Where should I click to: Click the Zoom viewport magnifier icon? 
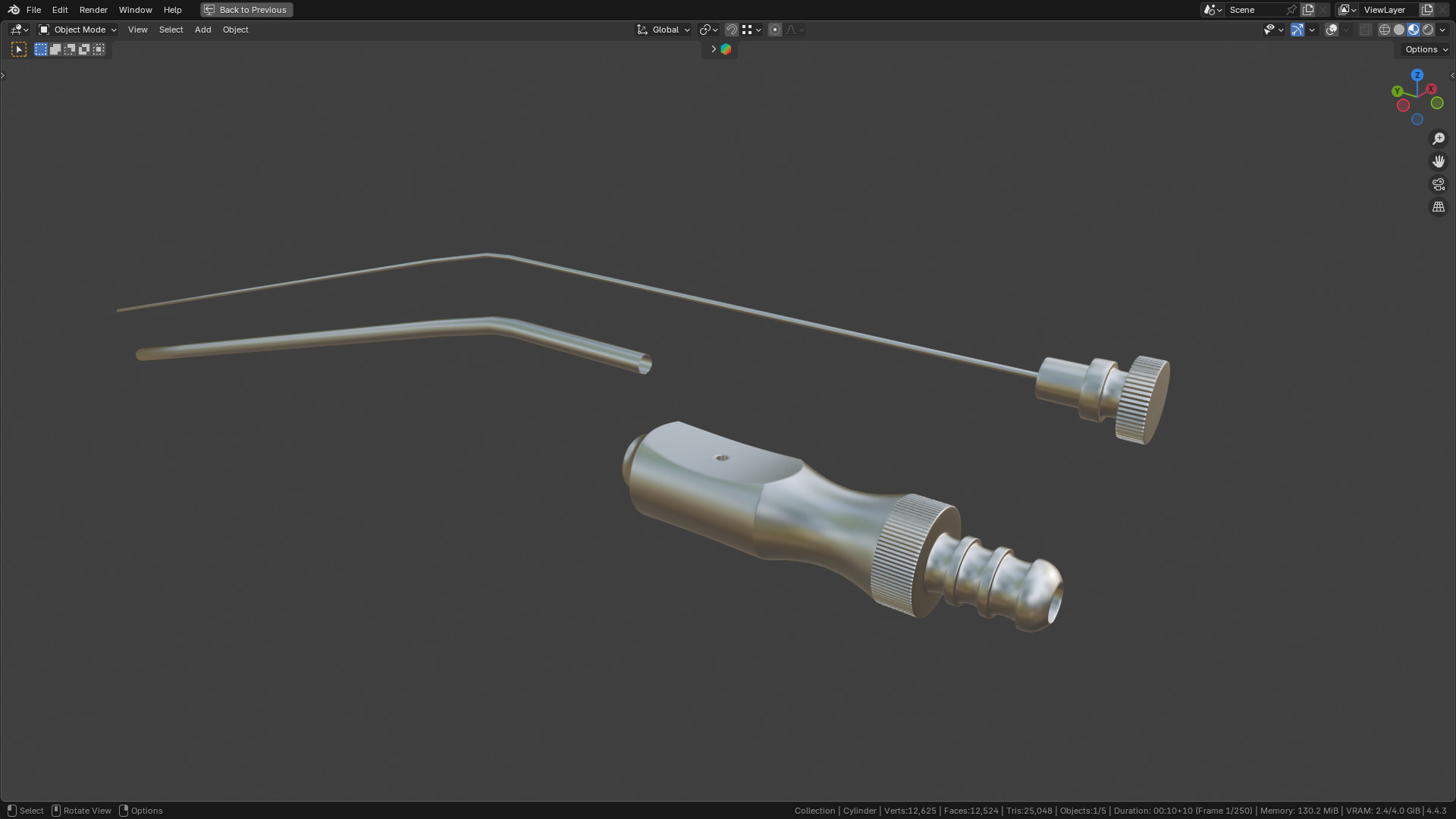pos(1439,139)
